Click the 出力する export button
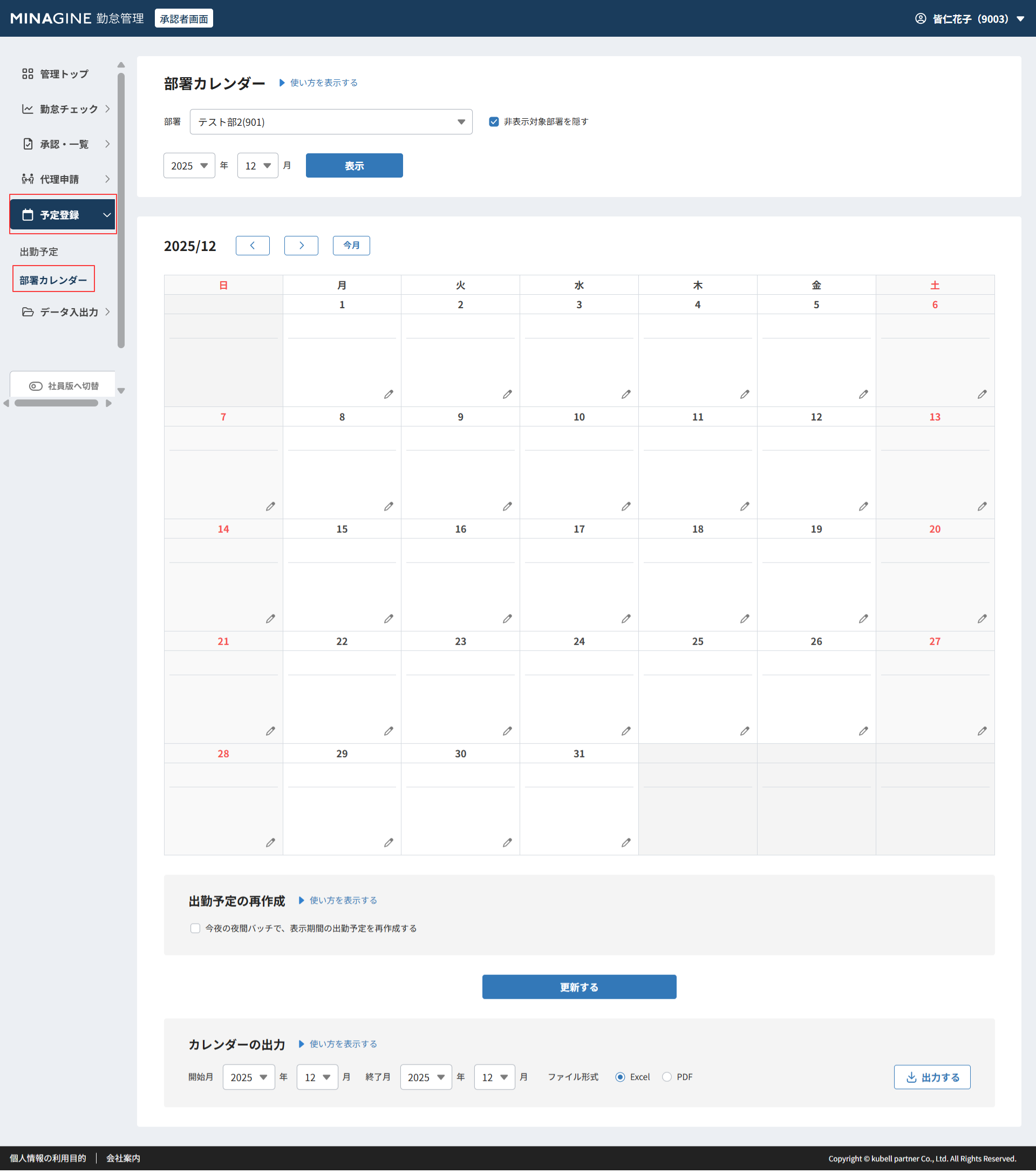This screenshot has height=1173, width=1036. point(932,1077)
